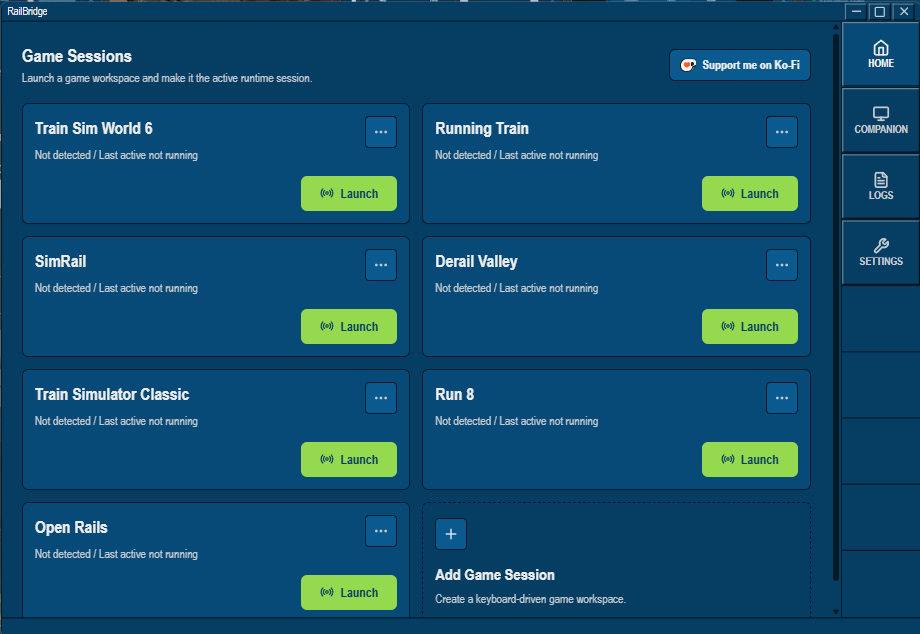Select Derail Valley title text
The image size is (920, 634).
pos(476,262)
